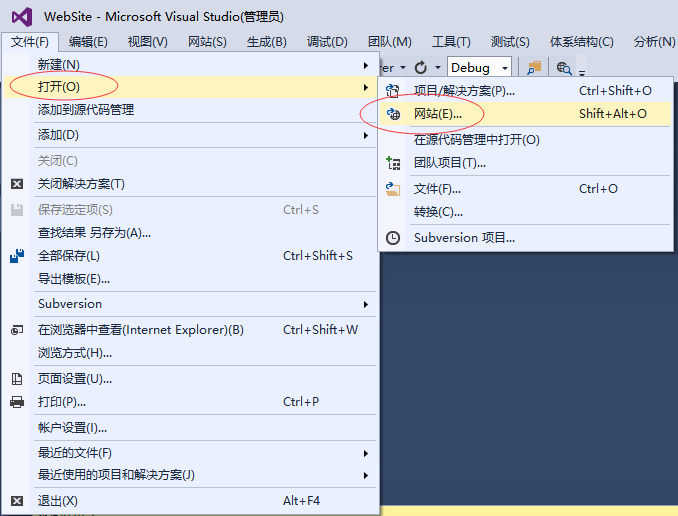The width and height of the screenshot is (678, 516).
Task: Expand 最近使用的项目和解决方案(J) submenu arrow
Action: point(366,475)
